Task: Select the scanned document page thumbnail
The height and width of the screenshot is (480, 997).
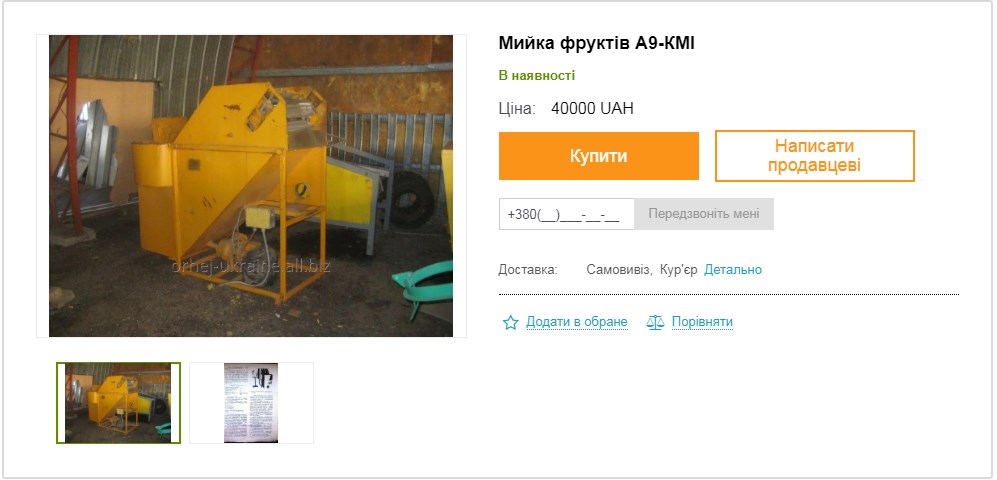Action: [251, 403]
